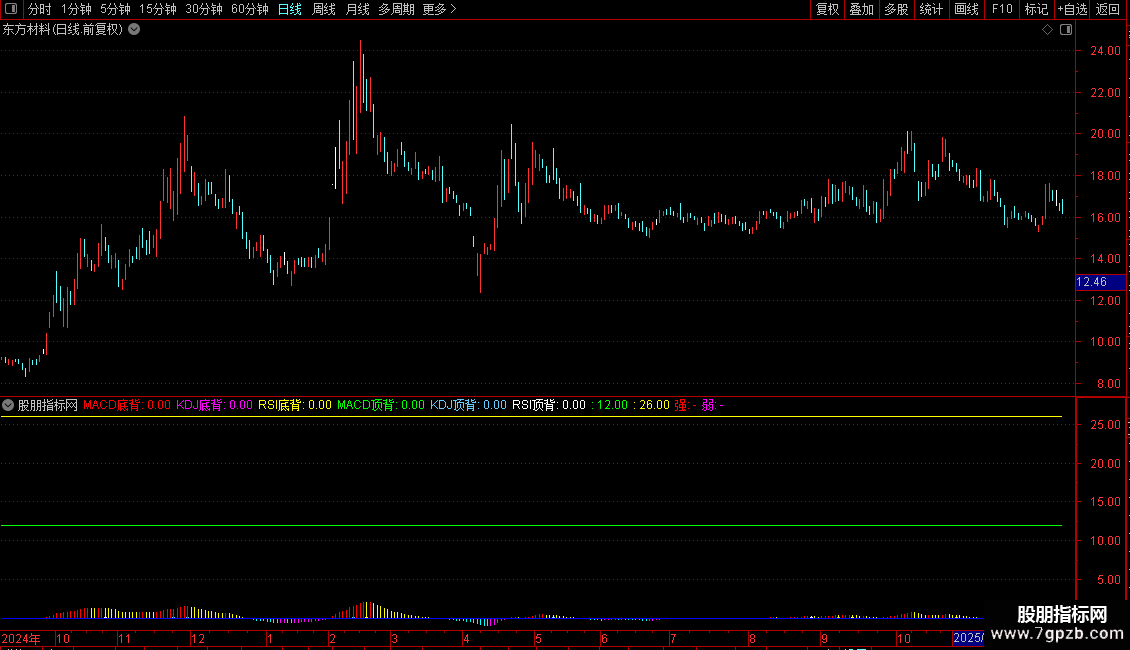This screenshot has width=1130, height=650.
Task: Switch to 周线 weekly chart
Action: 324,9
